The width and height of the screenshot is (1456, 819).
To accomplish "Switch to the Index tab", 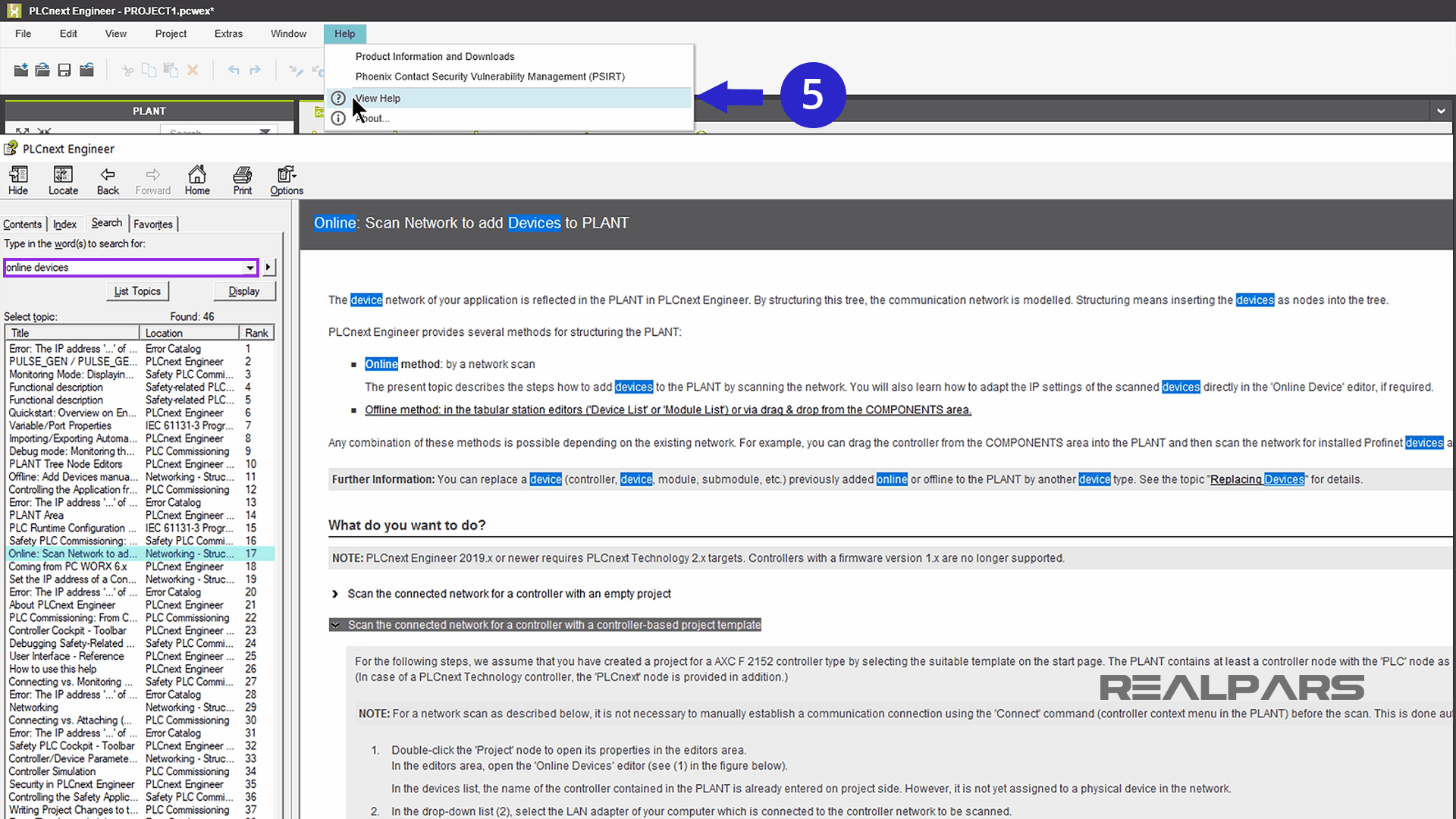I will click(64, 224).
